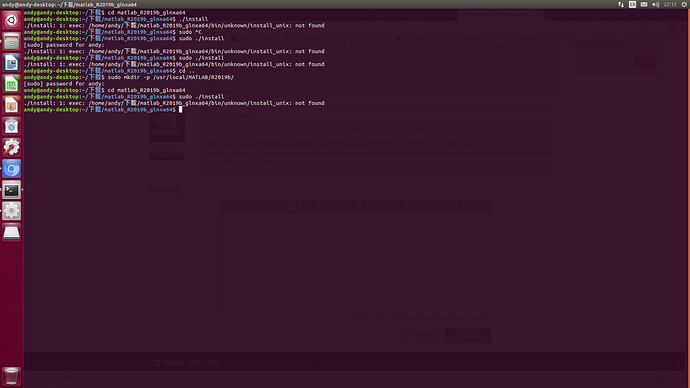
Task: Open the Trash at the dock bottom
Action: coord(11,376)
